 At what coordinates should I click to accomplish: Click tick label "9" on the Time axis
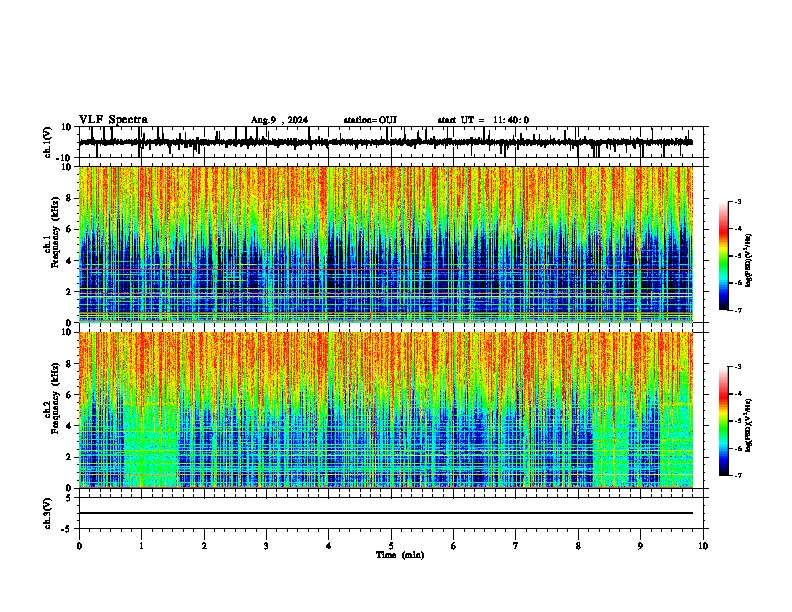[640, 546]
